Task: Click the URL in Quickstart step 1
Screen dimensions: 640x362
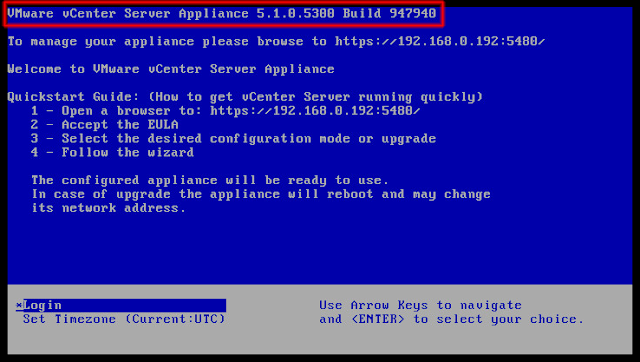Action: click(x=315, y=111)
